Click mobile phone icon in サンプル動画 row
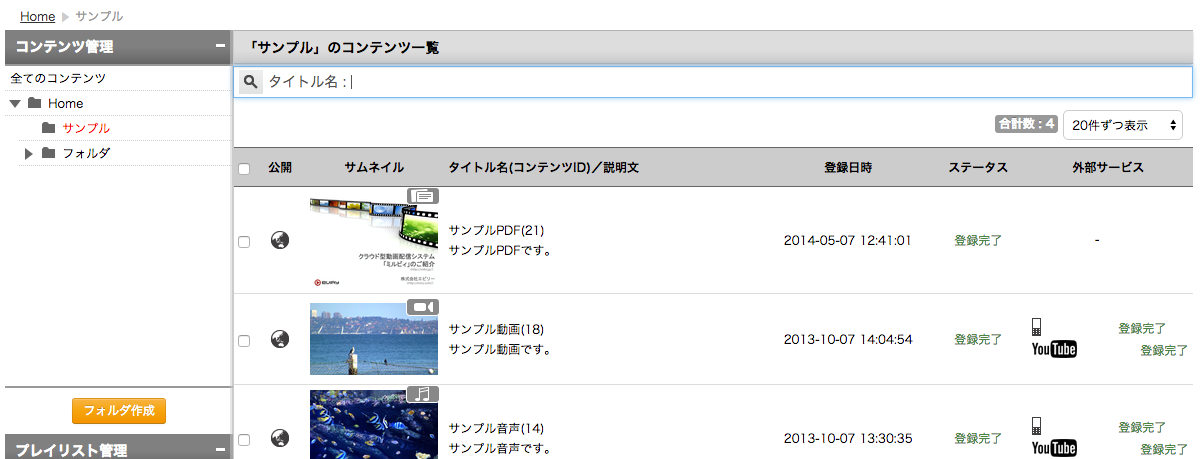The image size is (1200, 459). 1037,326
